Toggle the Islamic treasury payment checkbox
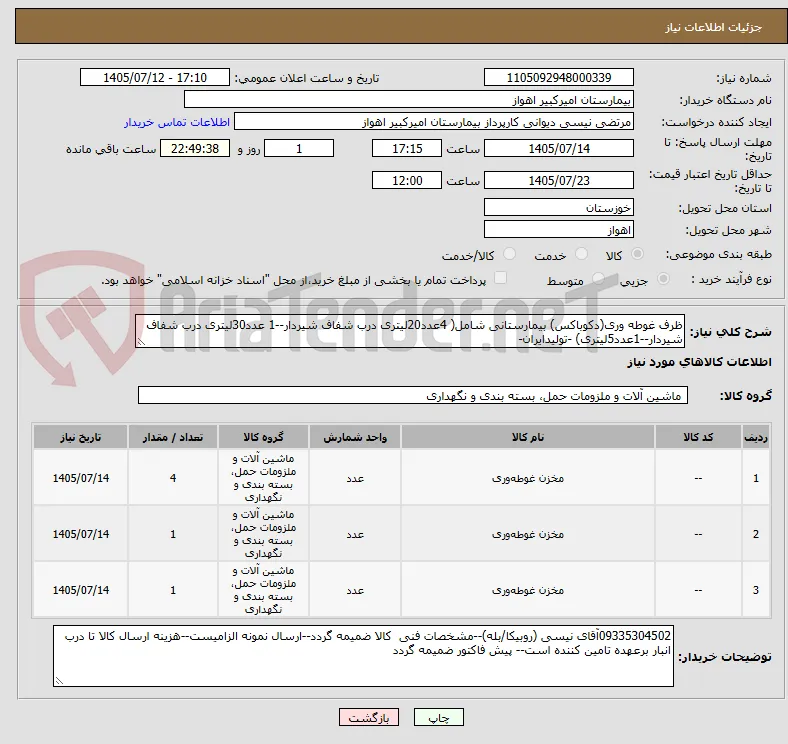This screenshot has width=788, height=744. 501,278
